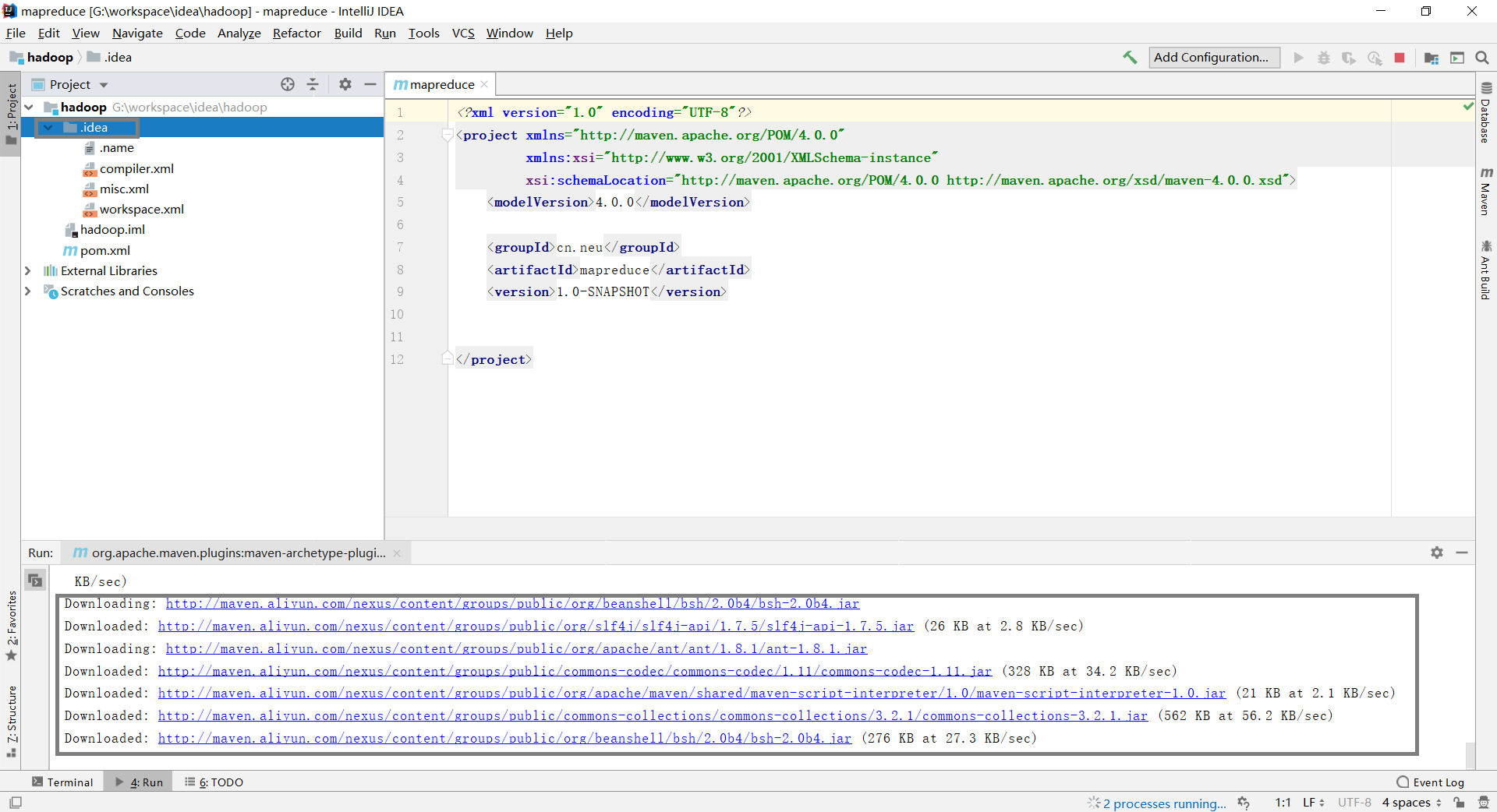The width and height of the screenshot is (1497, 812).
Task: Expand Scratches and Consoles node
Action: click(x=29, y=291)
